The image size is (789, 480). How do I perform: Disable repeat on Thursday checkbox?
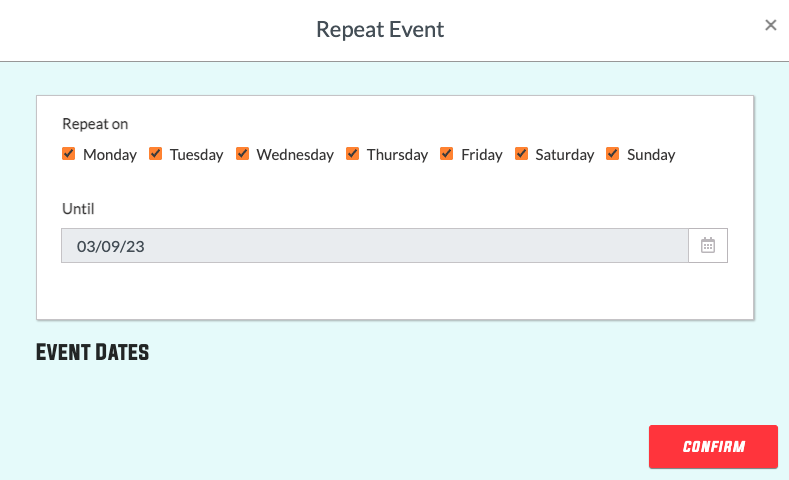[353, 154]
